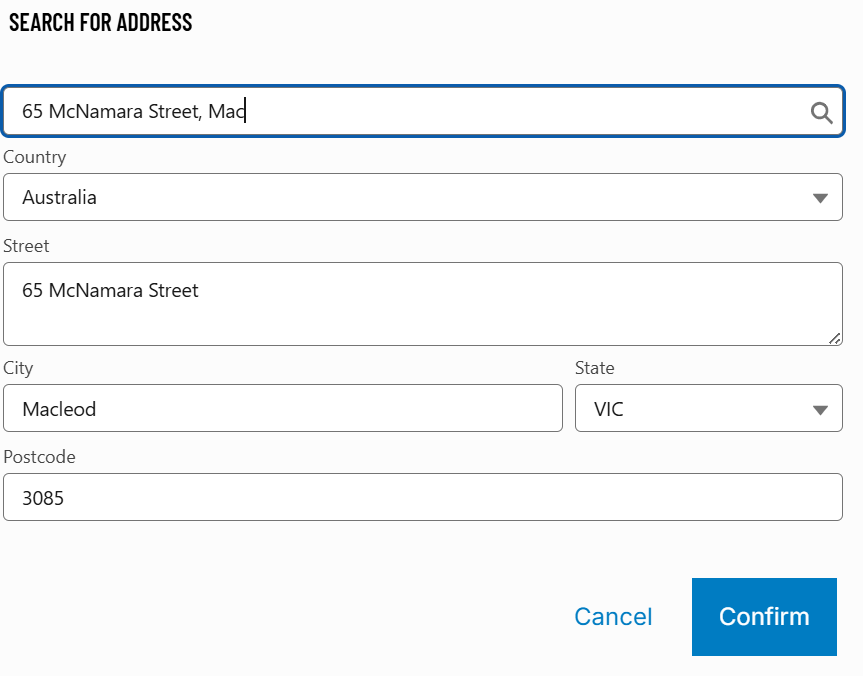Click the Street box resize handle
This screenshot has width=863, height=676.
(835, 339)
